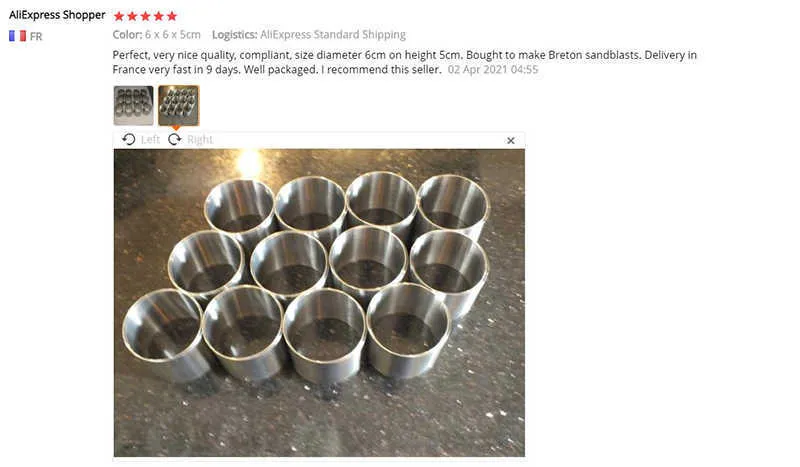Image resolution: width=800 pixels, height=467 pixels.
Task: Select the first review photo thumbnail
Action: coord(133,106)
